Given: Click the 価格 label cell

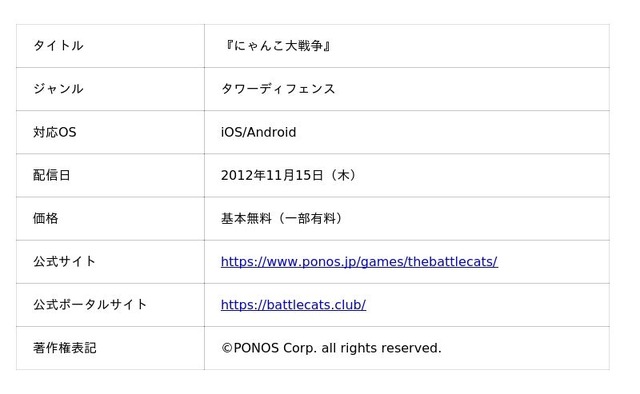Looking at the screenshot, I should [110, 219].
